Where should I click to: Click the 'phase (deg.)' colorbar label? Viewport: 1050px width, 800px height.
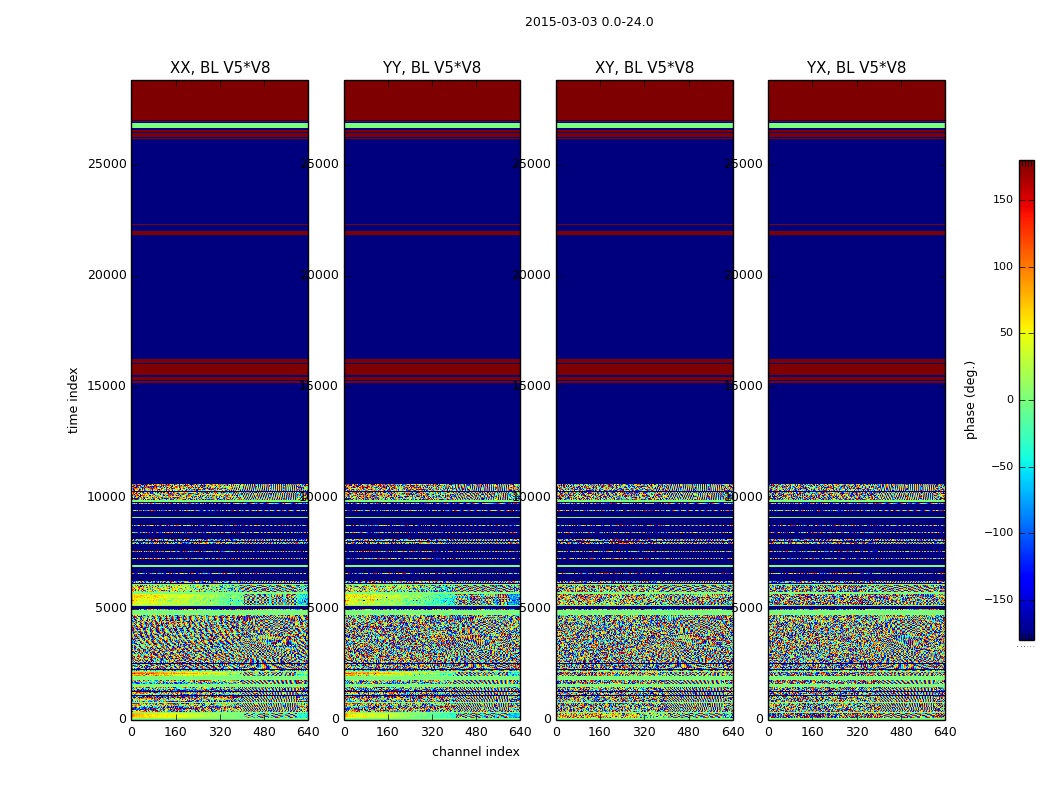pos(970,400)
